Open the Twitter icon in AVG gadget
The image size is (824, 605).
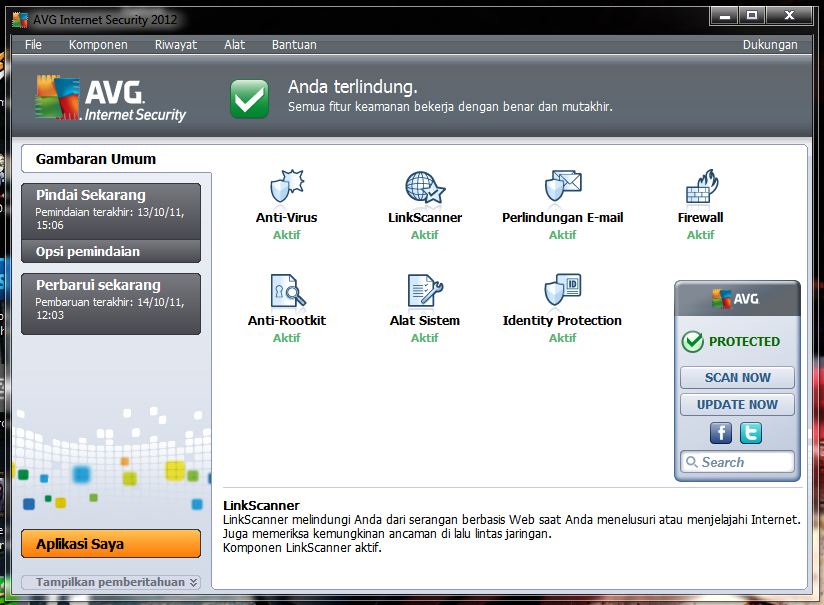click(x=750, y=433)
